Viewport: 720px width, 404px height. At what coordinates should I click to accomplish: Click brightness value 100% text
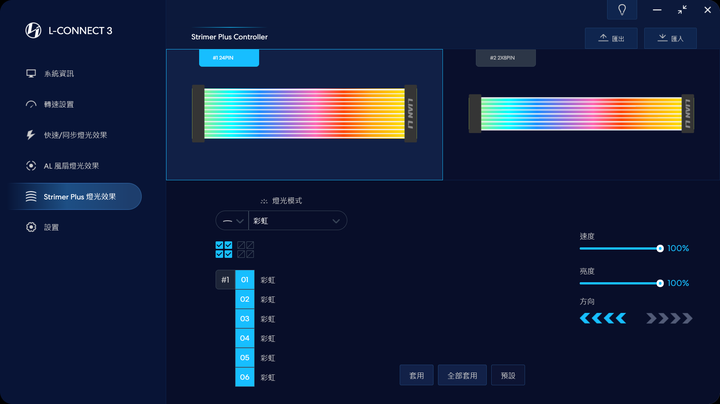pyautogui.click(x=678, y=283)
